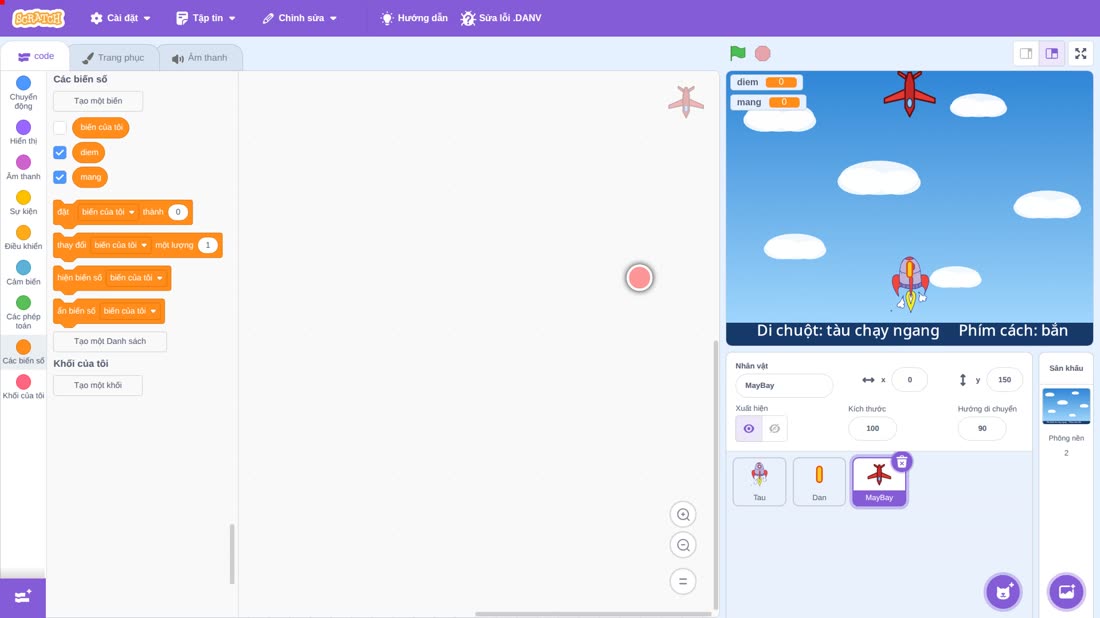Stop the project with the red stop icon
This screenshot has height=618, width=1100.
(x=763, y=53)
